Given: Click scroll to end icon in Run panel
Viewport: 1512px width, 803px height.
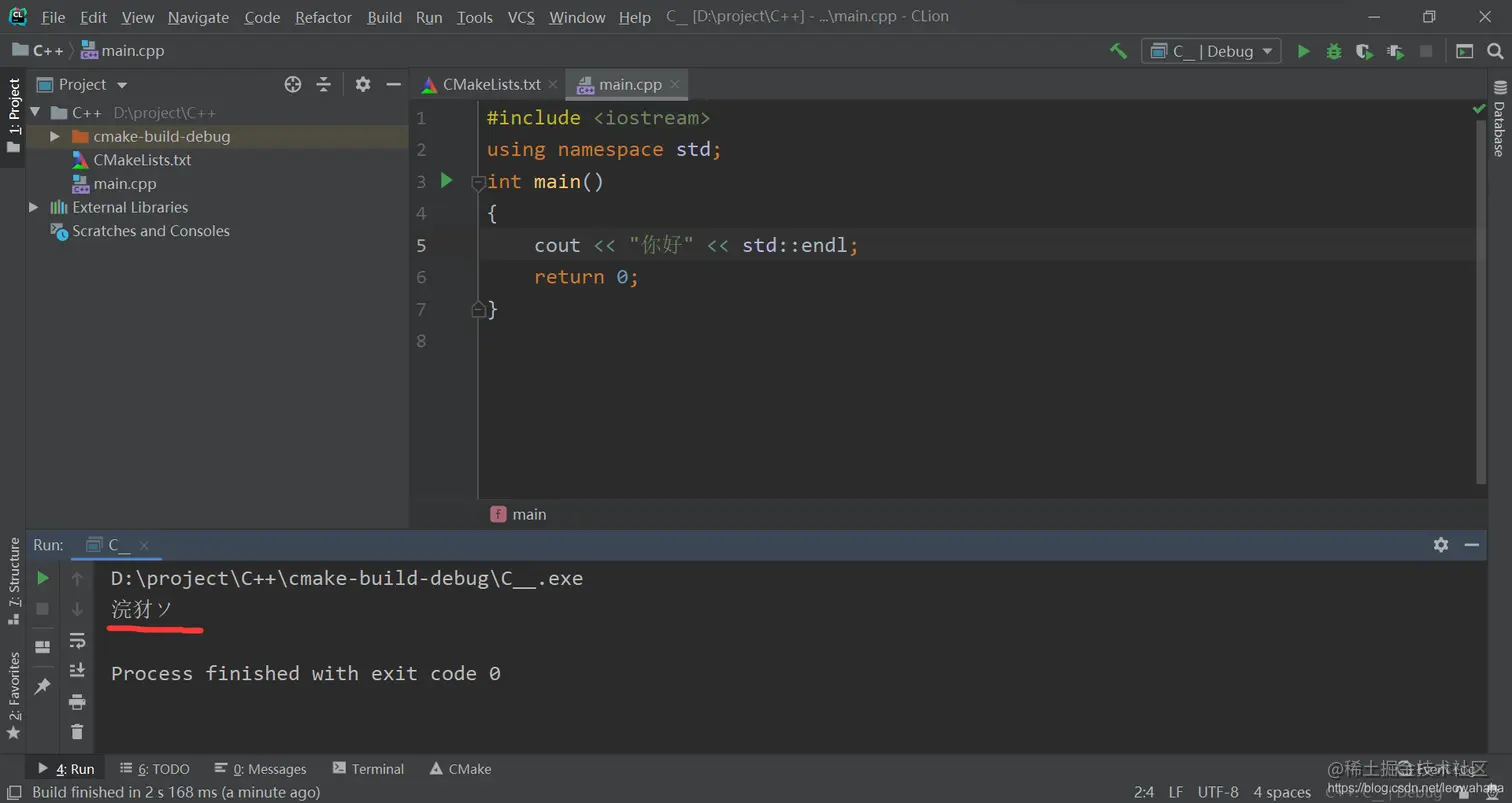Looking at the screenshot, I should [77, 671].
